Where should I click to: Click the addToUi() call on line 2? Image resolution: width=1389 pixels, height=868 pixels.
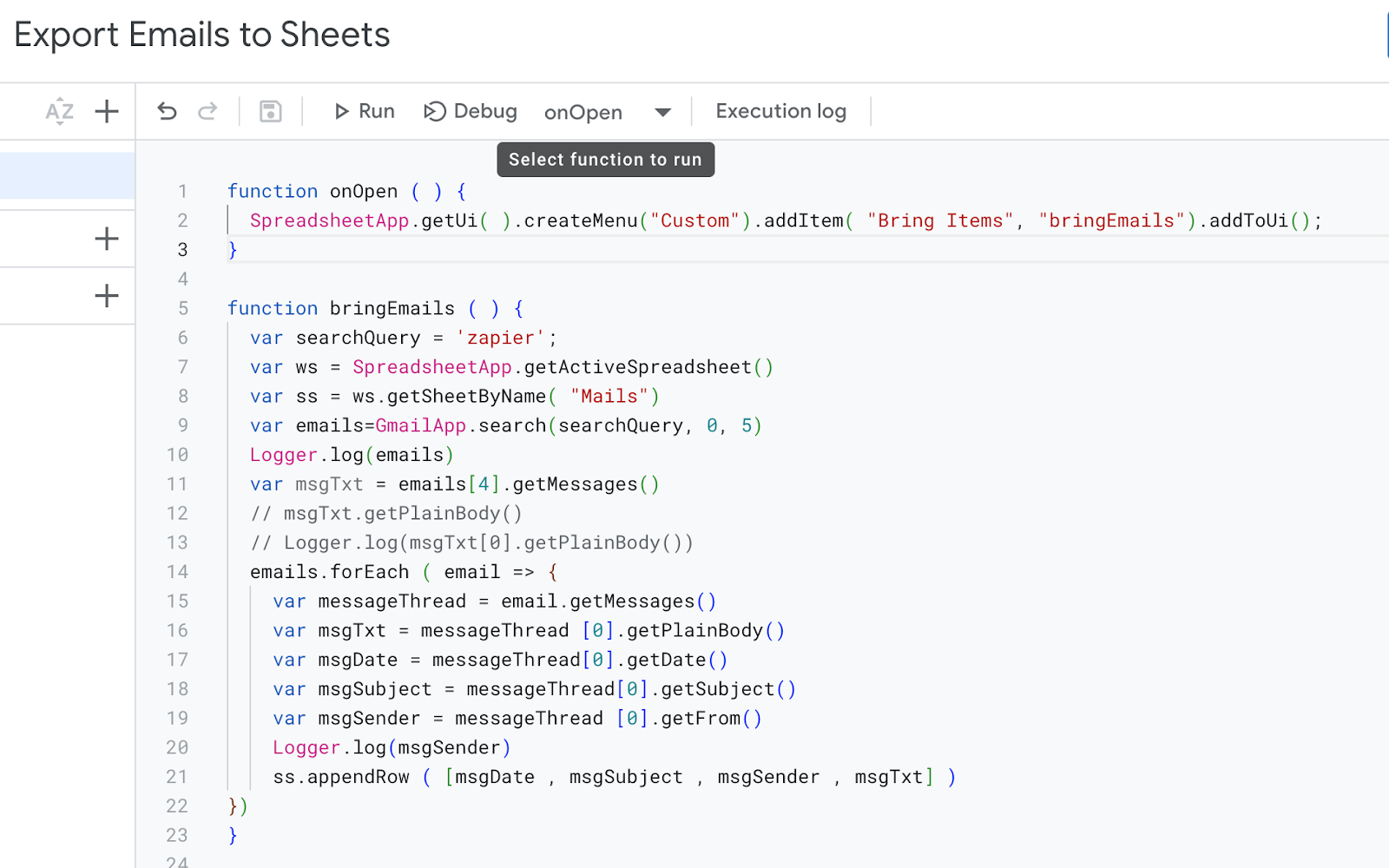[x=1259, y=220]
